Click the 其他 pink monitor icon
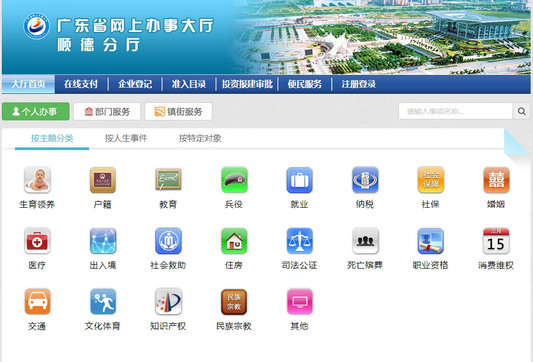 click(299, 301)
